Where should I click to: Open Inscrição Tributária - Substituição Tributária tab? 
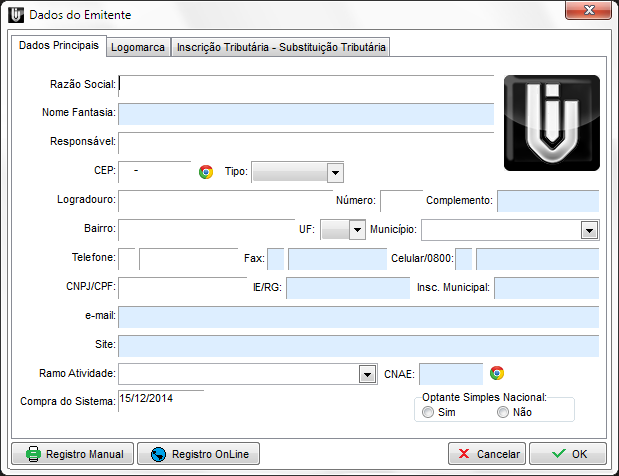[280, 47]
